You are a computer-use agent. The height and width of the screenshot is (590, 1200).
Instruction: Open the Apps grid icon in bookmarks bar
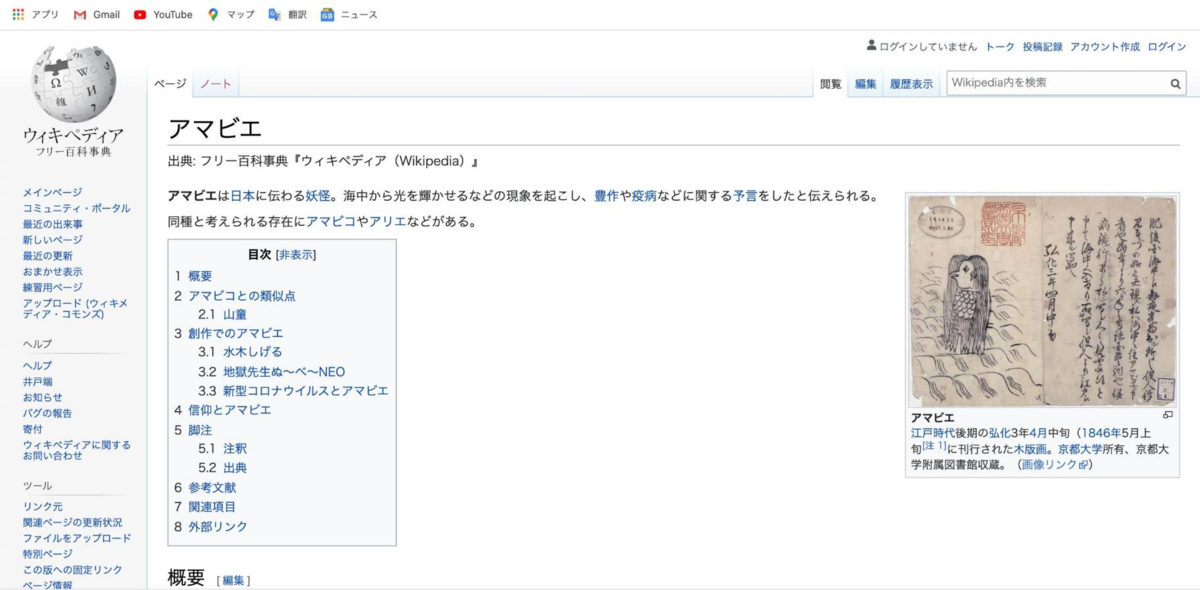[x=18, y=14]
